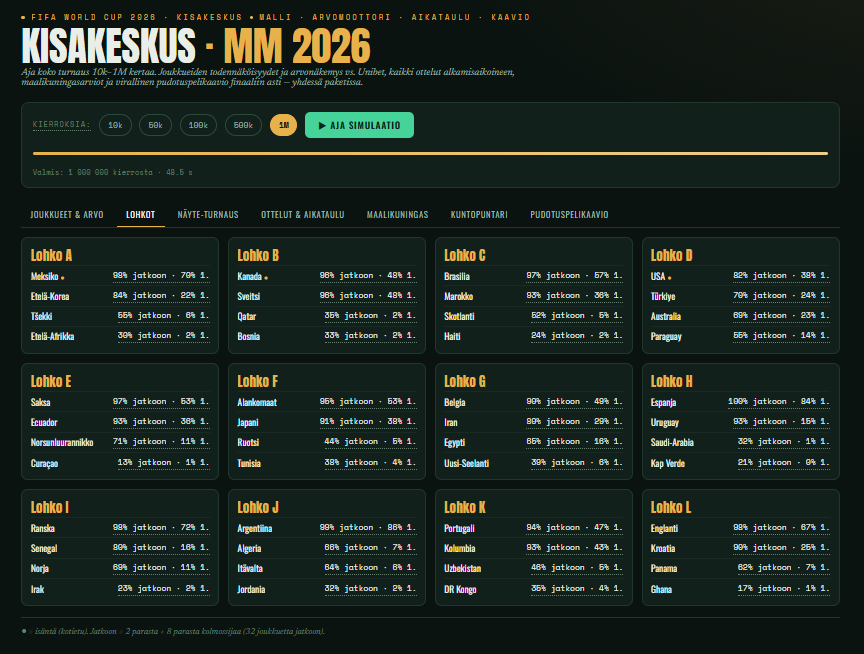Click the Kierroksia label
The width and height of the screenshot is (864, 654).
coord(61,125)
